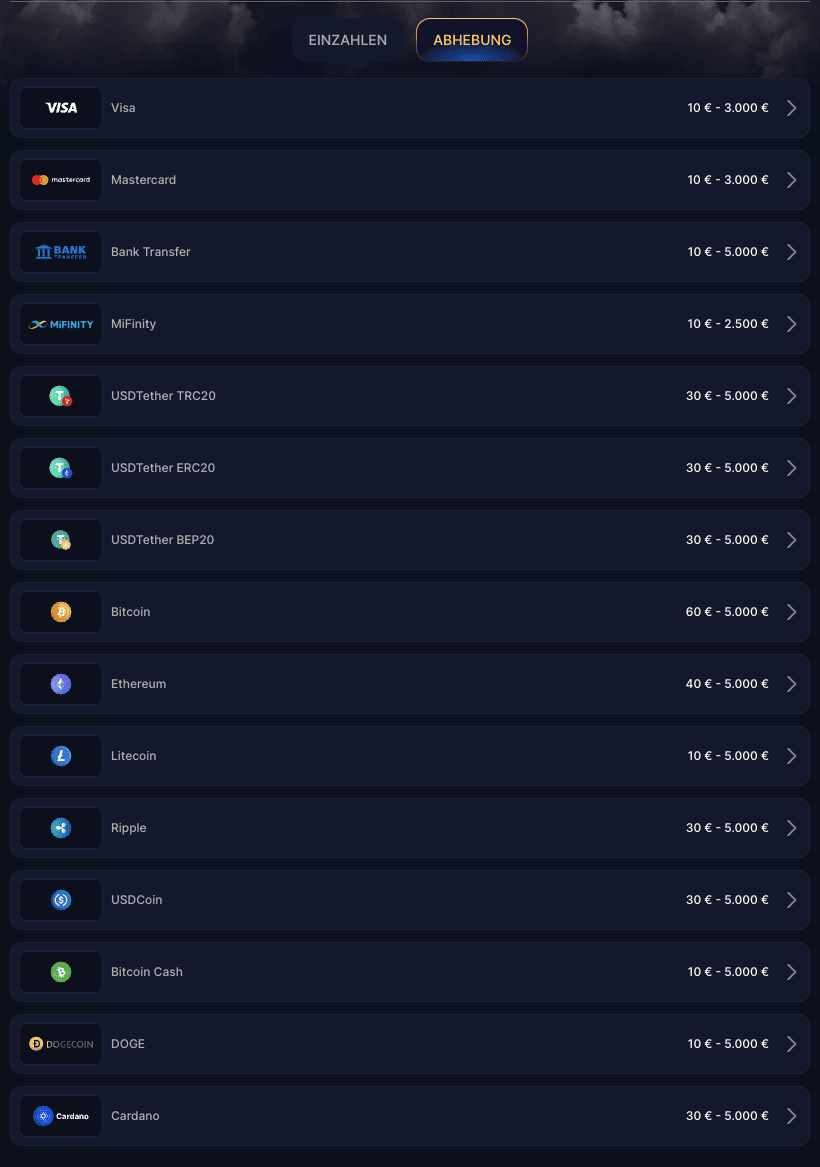
Task: Pick the Ripple coin icon
Action: [x=61, y=828]
